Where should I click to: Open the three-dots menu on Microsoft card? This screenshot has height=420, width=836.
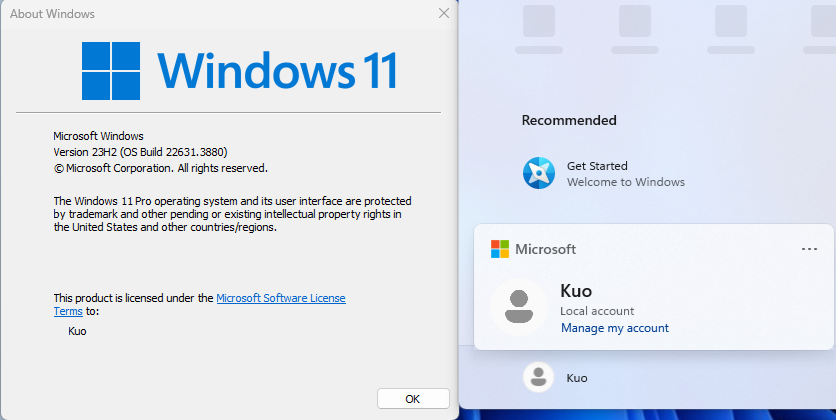(x=809, y=249)
